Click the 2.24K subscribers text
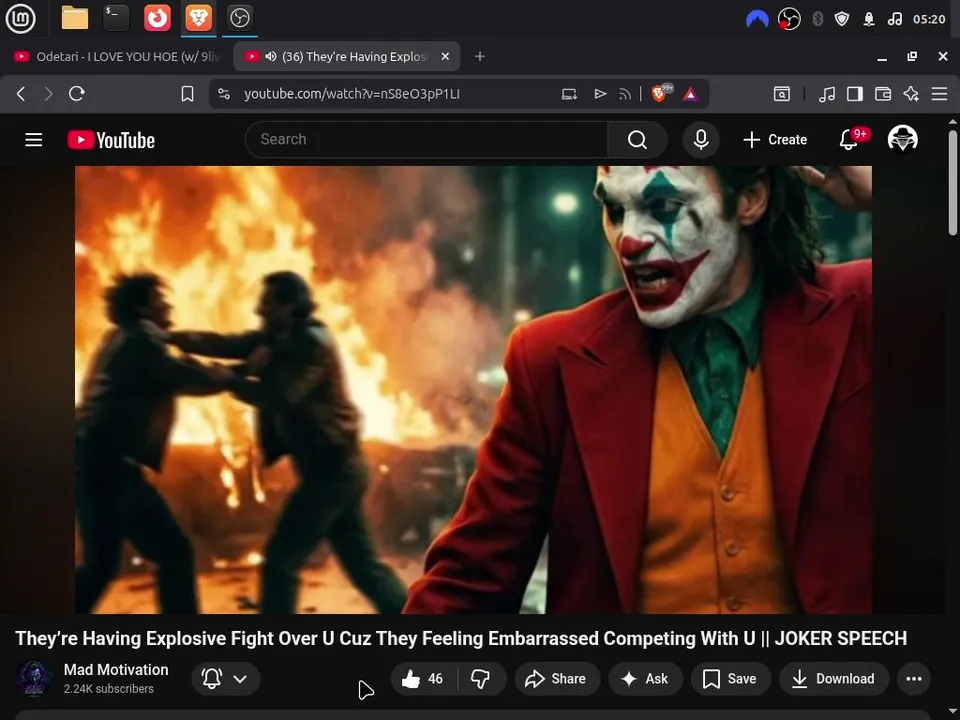This screenshot has height=720, width=960. tap(108, 689)
